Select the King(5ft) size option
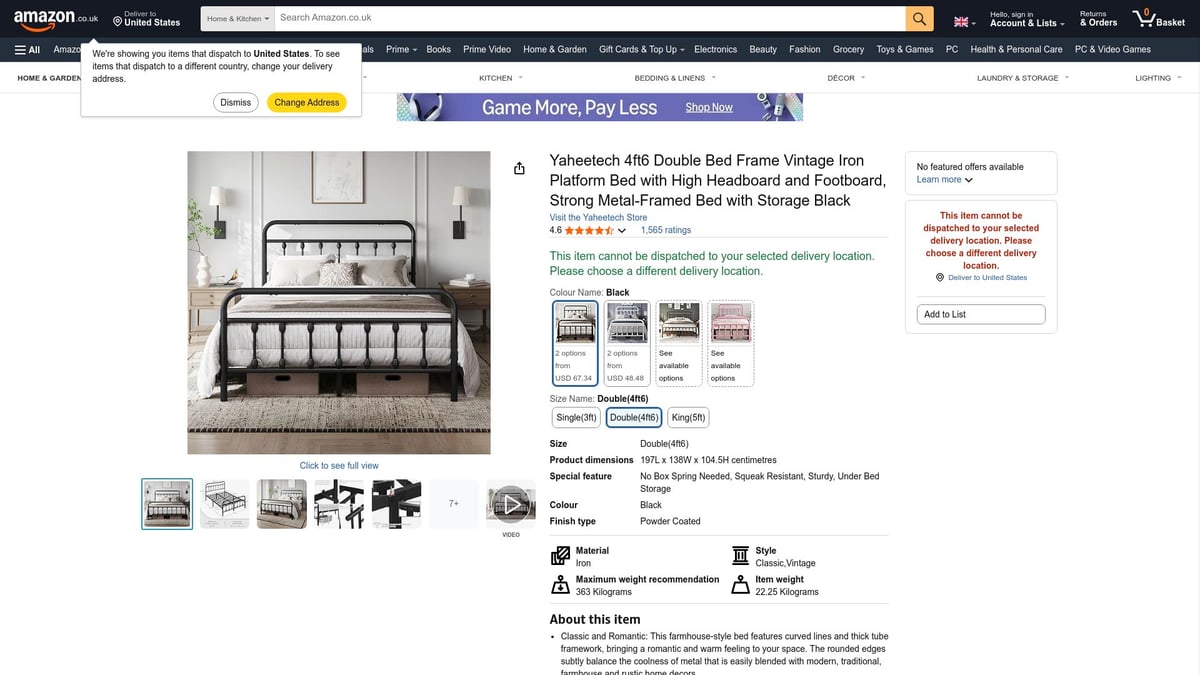 [688, 417]
